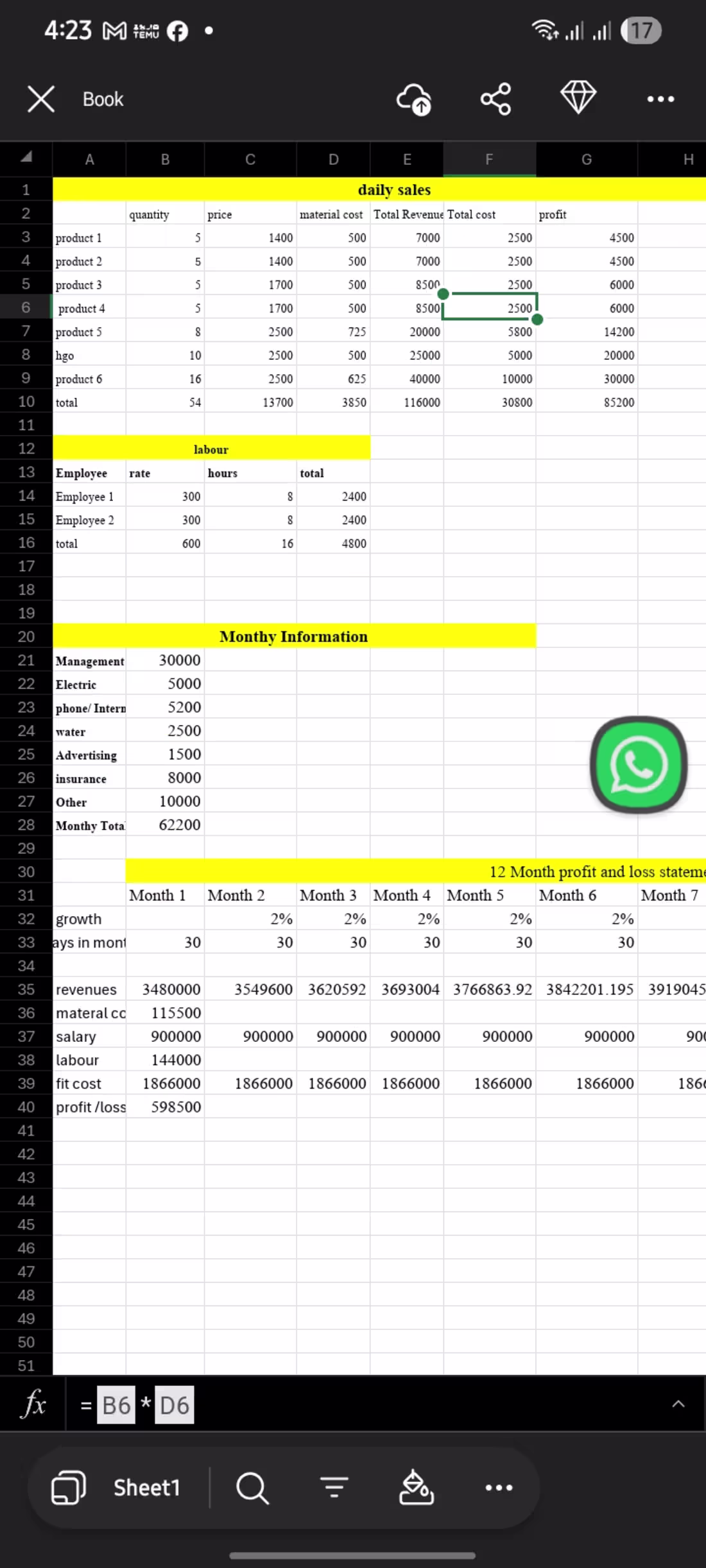
Task: Tap the fx function button
Action: click(x=33, y=1404)
